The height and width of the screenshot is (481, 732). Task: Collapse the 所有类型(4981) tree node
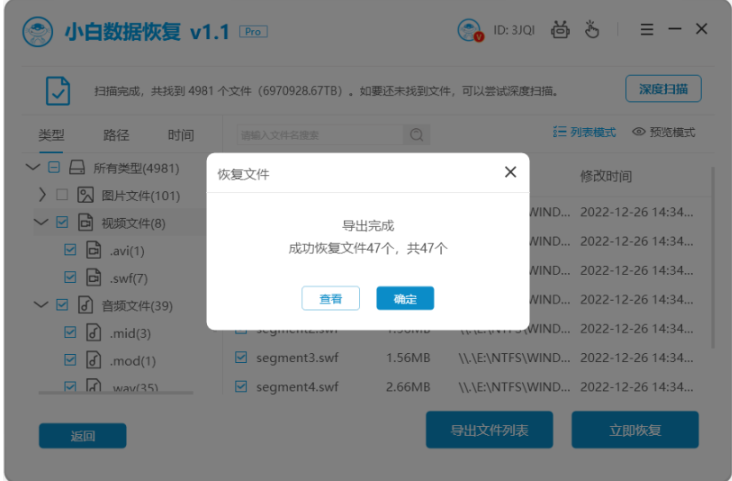point(32,167)
